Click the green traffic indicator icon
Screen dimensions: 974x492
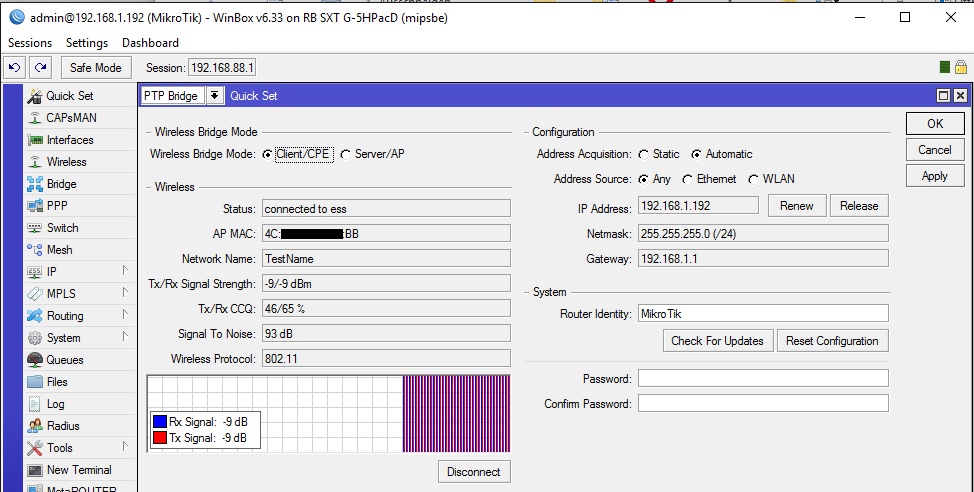945,68
